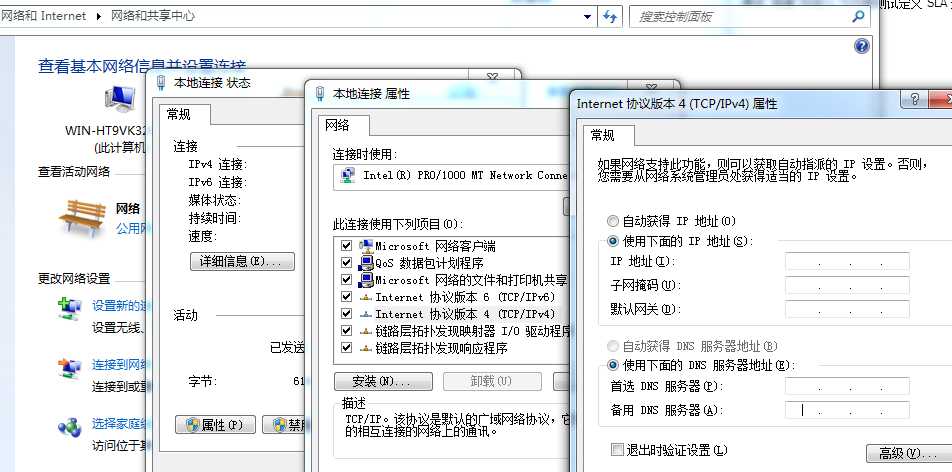Select the 使用下面的 IP 地址 radio button

click(613, 241)
